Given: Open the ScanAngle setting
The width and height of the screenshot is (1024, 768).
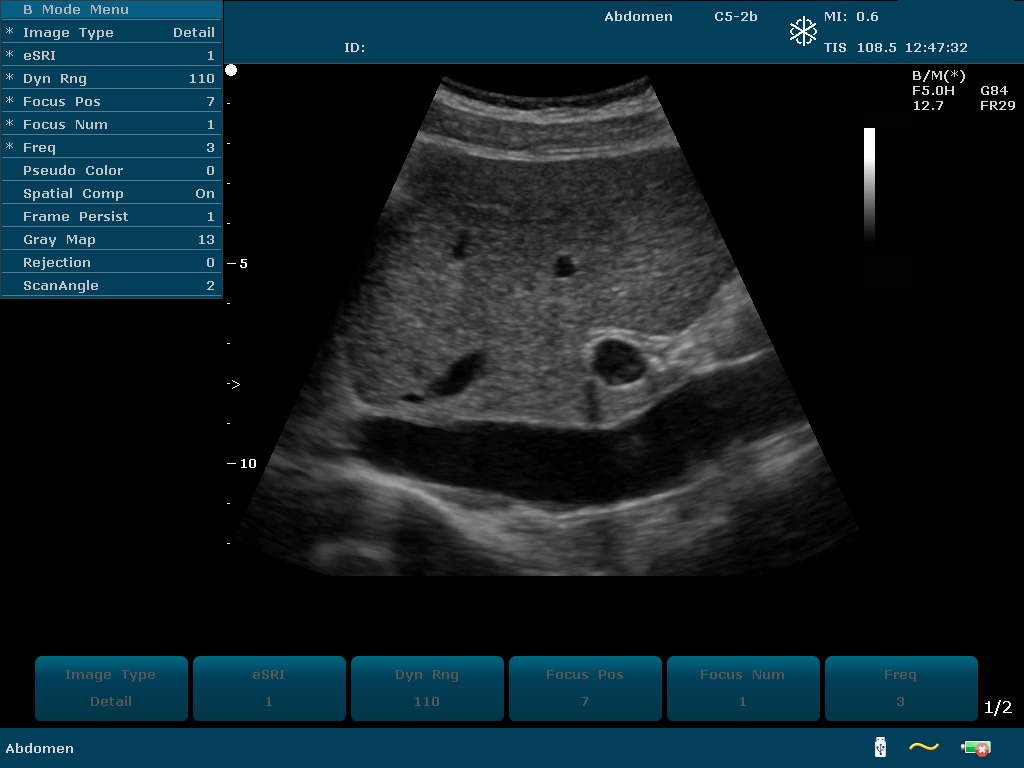Looking at the screenshot, I should pos(111,286).
